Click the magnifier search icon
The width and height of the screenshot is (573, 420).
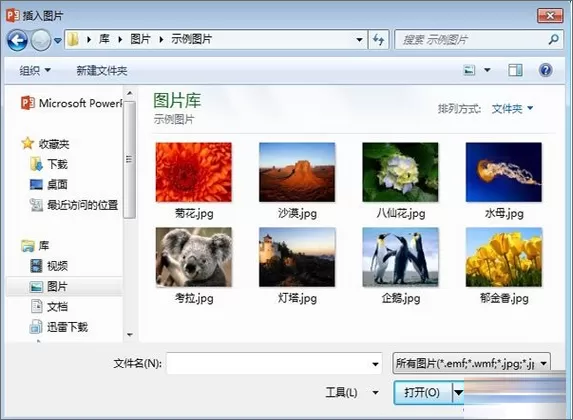click(554, 39)
